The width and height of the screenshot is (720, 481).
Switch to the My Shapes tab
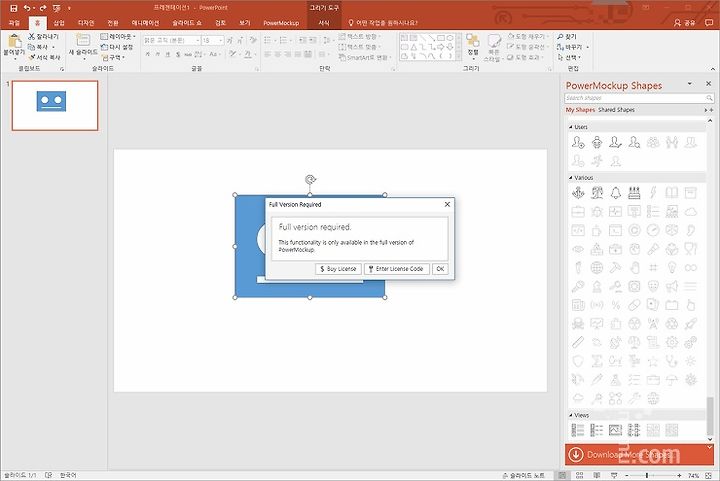580,110
